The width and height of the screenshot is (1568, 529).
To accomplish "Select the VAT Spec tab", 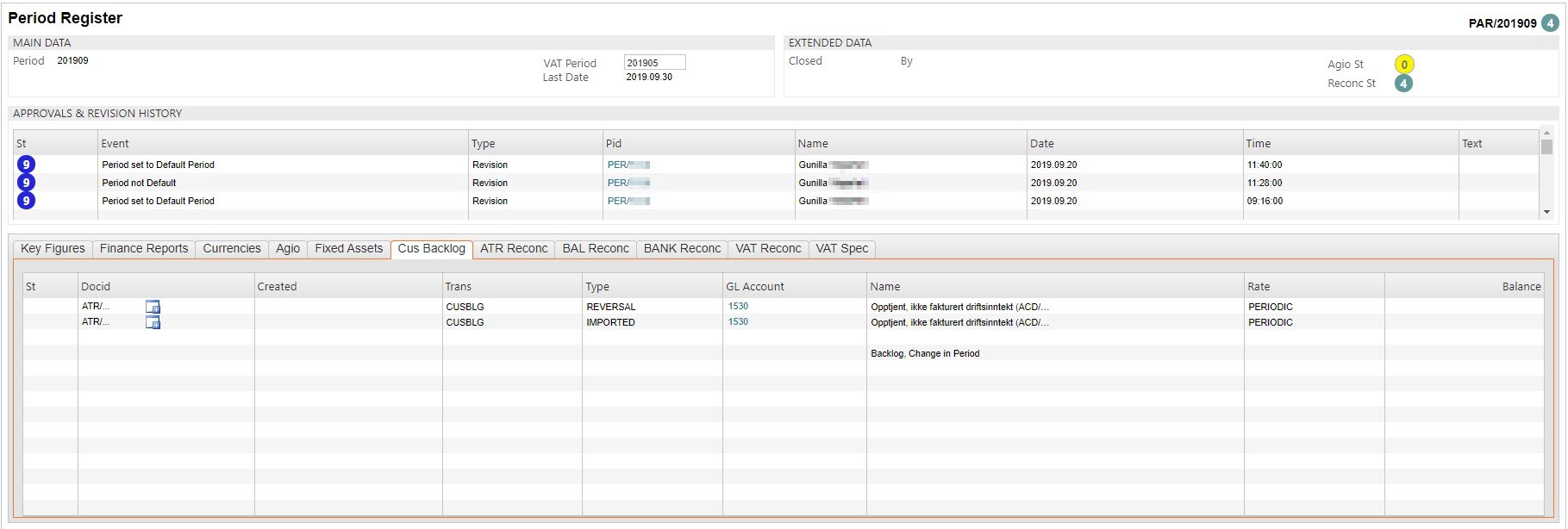I will (841, 249).
